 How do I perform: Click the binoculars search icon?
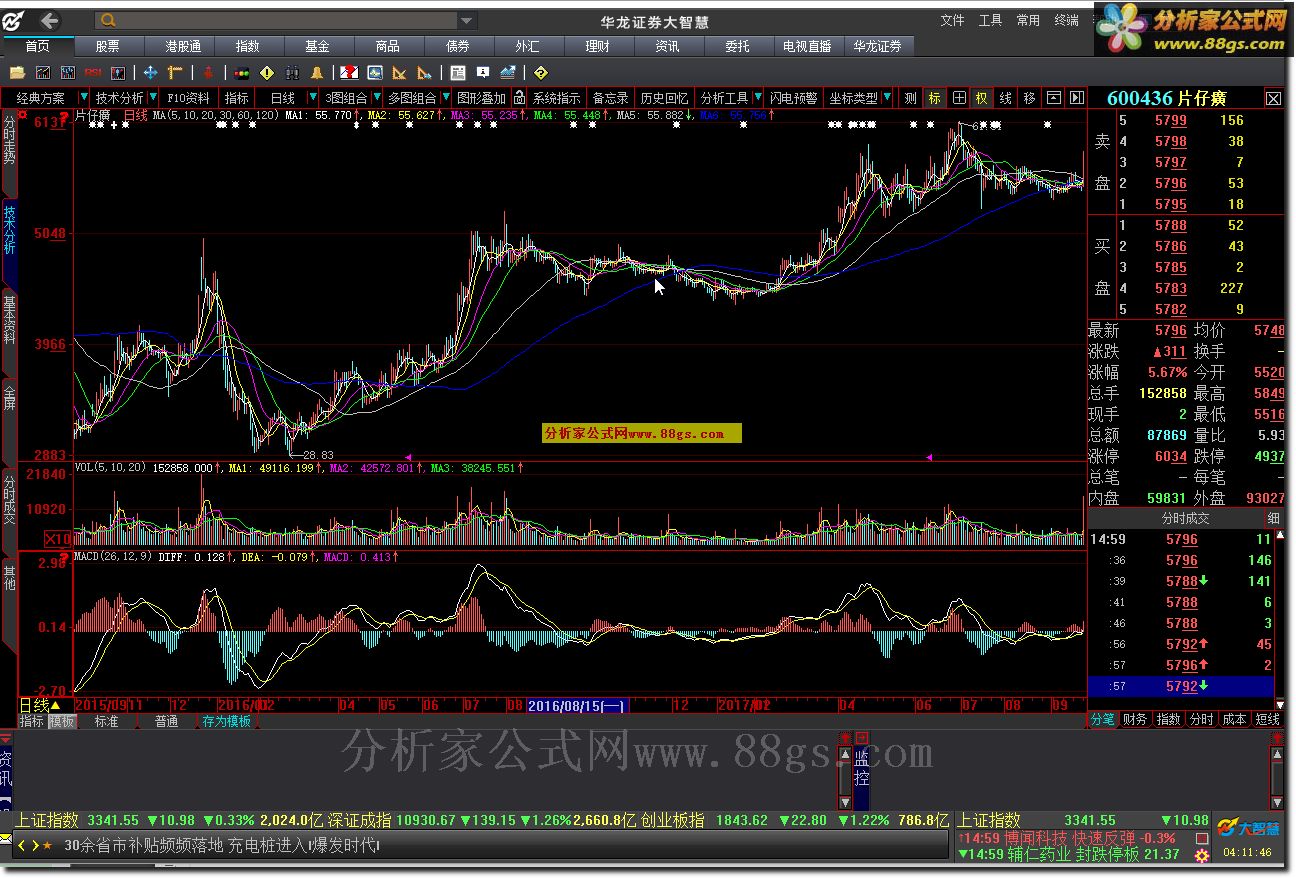click(x=292, y=73)
